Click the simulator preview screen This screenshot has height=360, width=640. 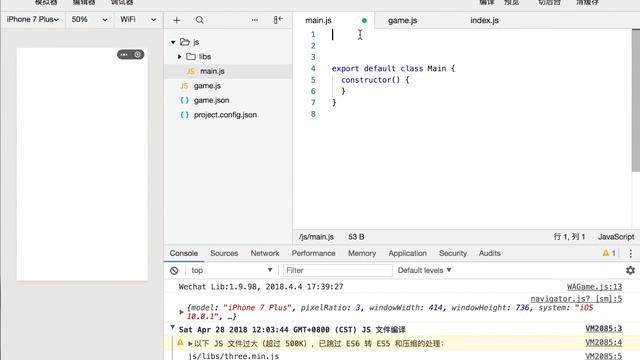pos(82,164)
